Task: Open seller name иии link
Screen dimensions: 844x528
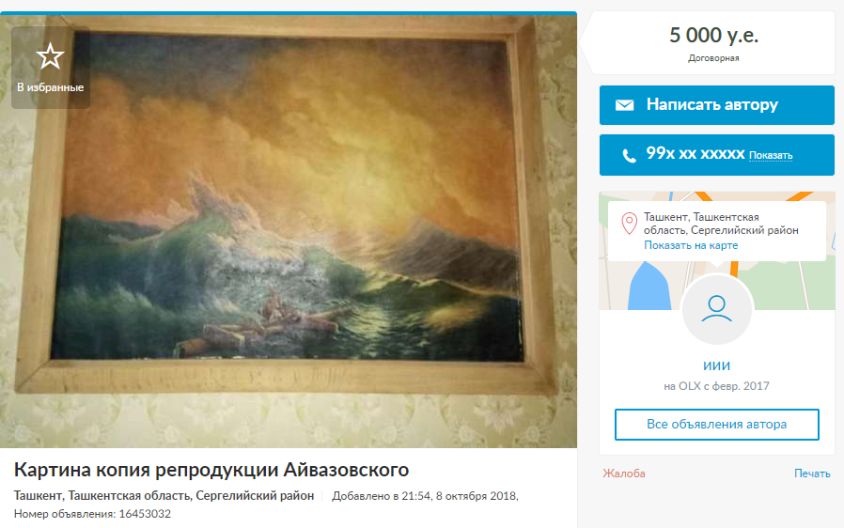Action: pyautogui.click(x=716, y=365)
